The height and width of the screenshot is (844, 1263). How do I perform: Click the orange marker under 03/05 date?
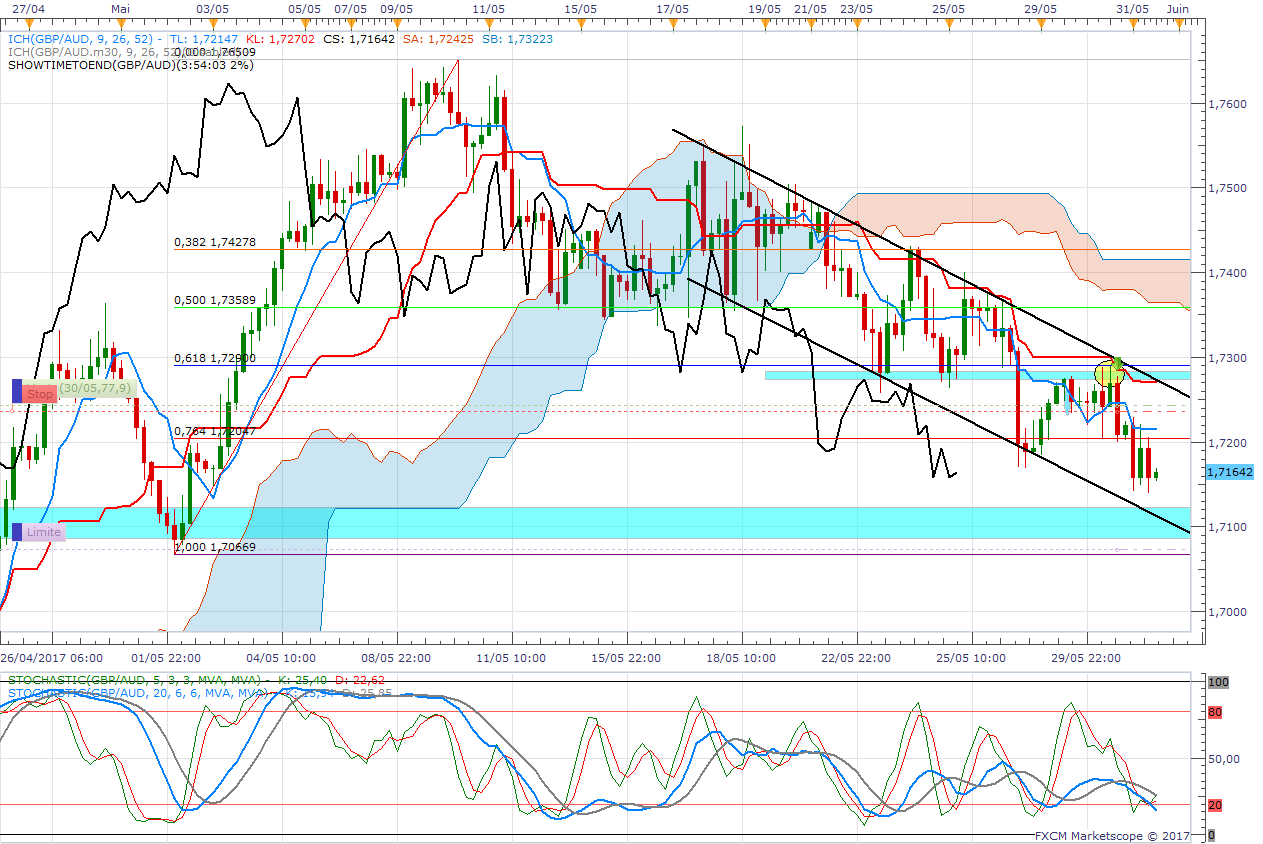(204, 24)
